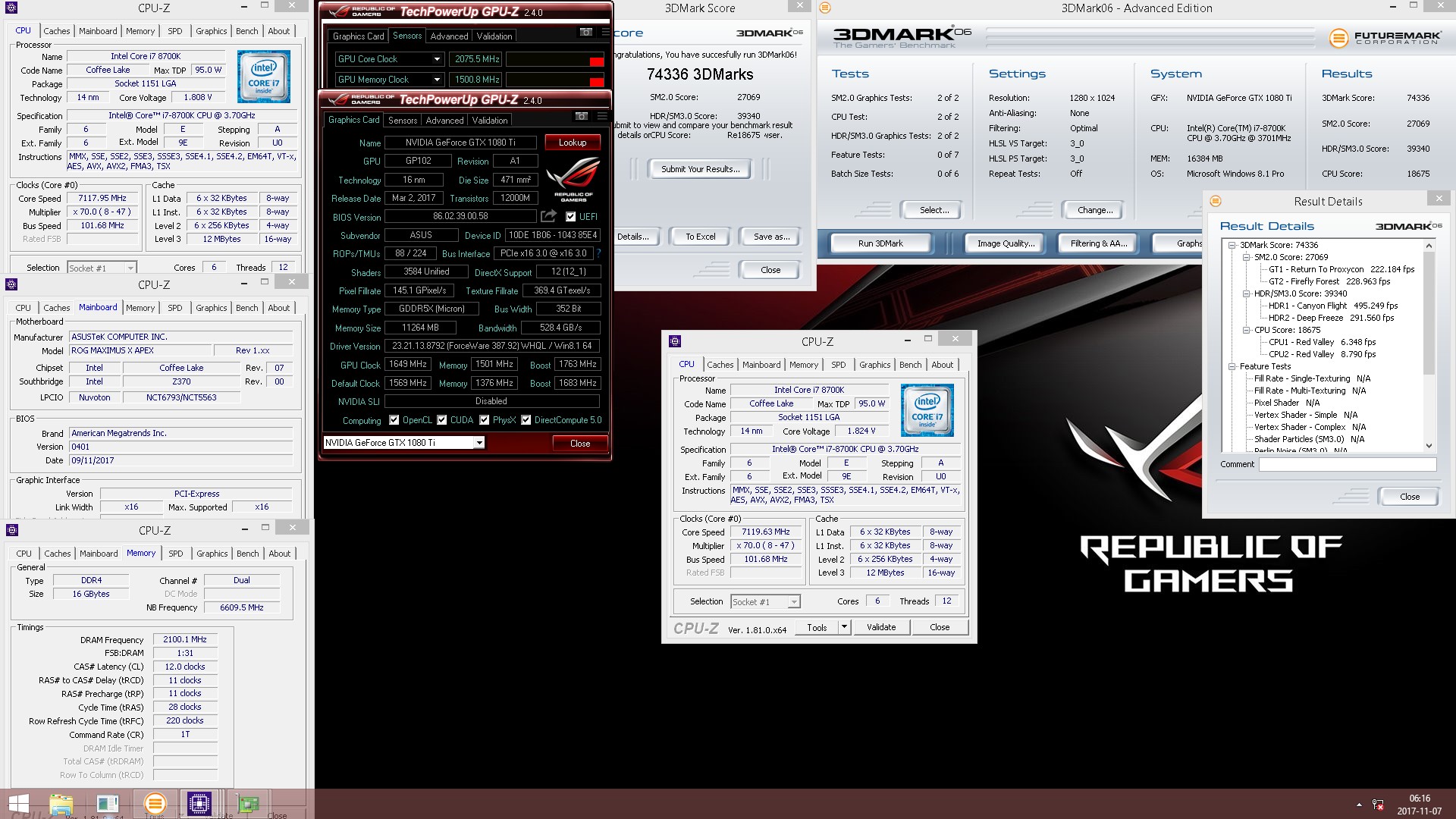Image resolution: width=1456 pixels, height=819 pixels.
Task: Collapse Feature Tests tree node
Action: (1232, 366)
